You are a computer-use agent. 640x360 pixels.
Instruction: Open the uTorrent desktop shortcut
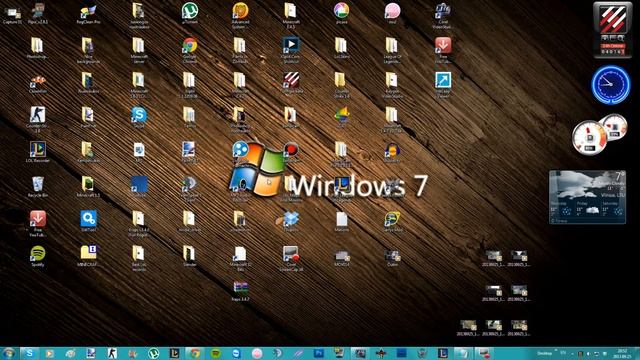[x=190, y=12]
